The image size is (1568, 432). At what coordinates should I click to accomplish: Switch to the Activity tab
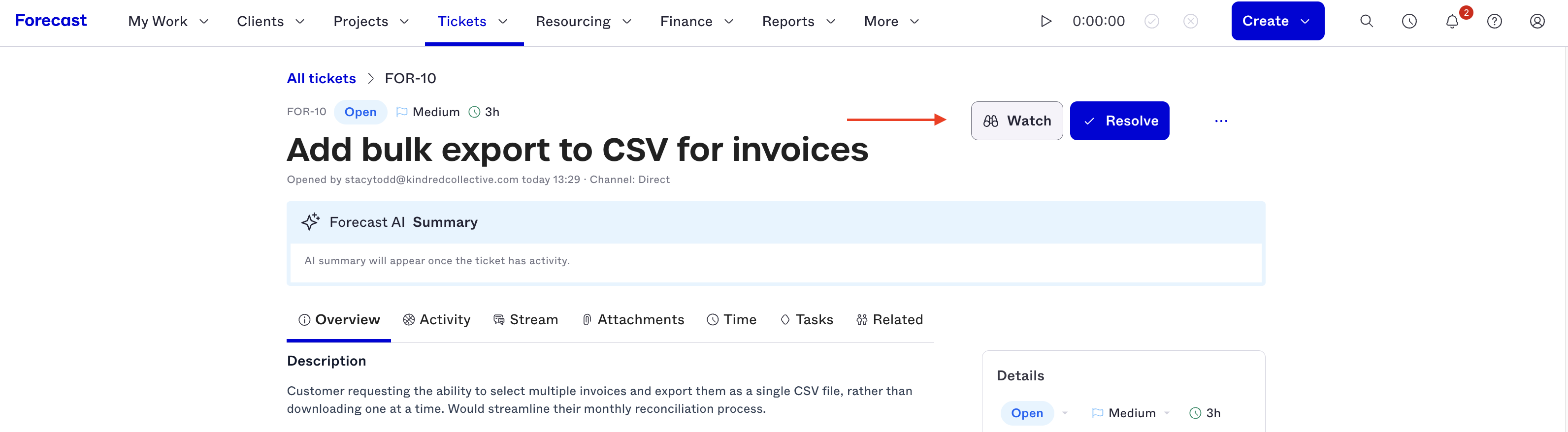pos(436,319)
